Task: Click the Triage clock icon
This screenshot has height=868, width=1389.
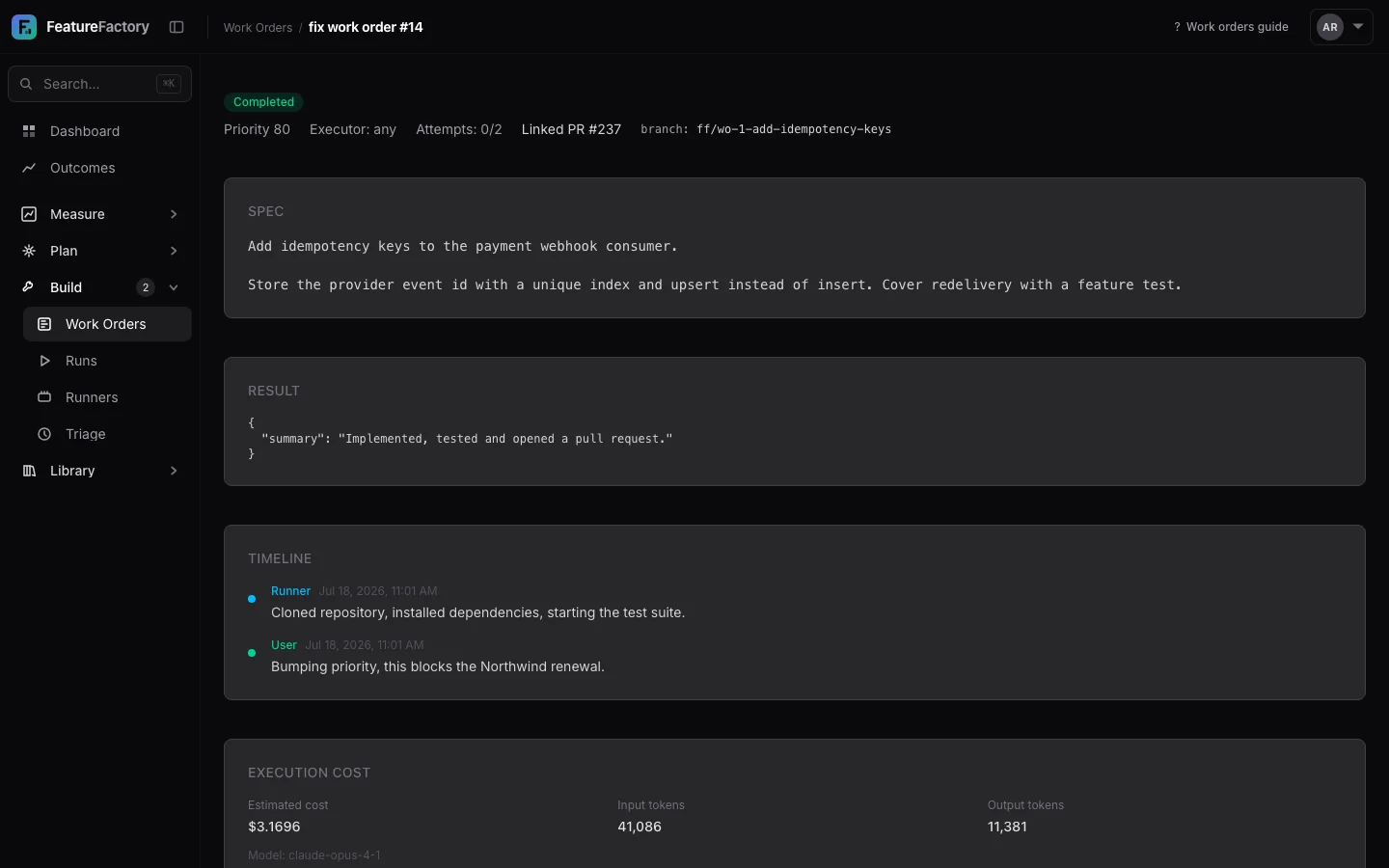Action: point(44,434)
